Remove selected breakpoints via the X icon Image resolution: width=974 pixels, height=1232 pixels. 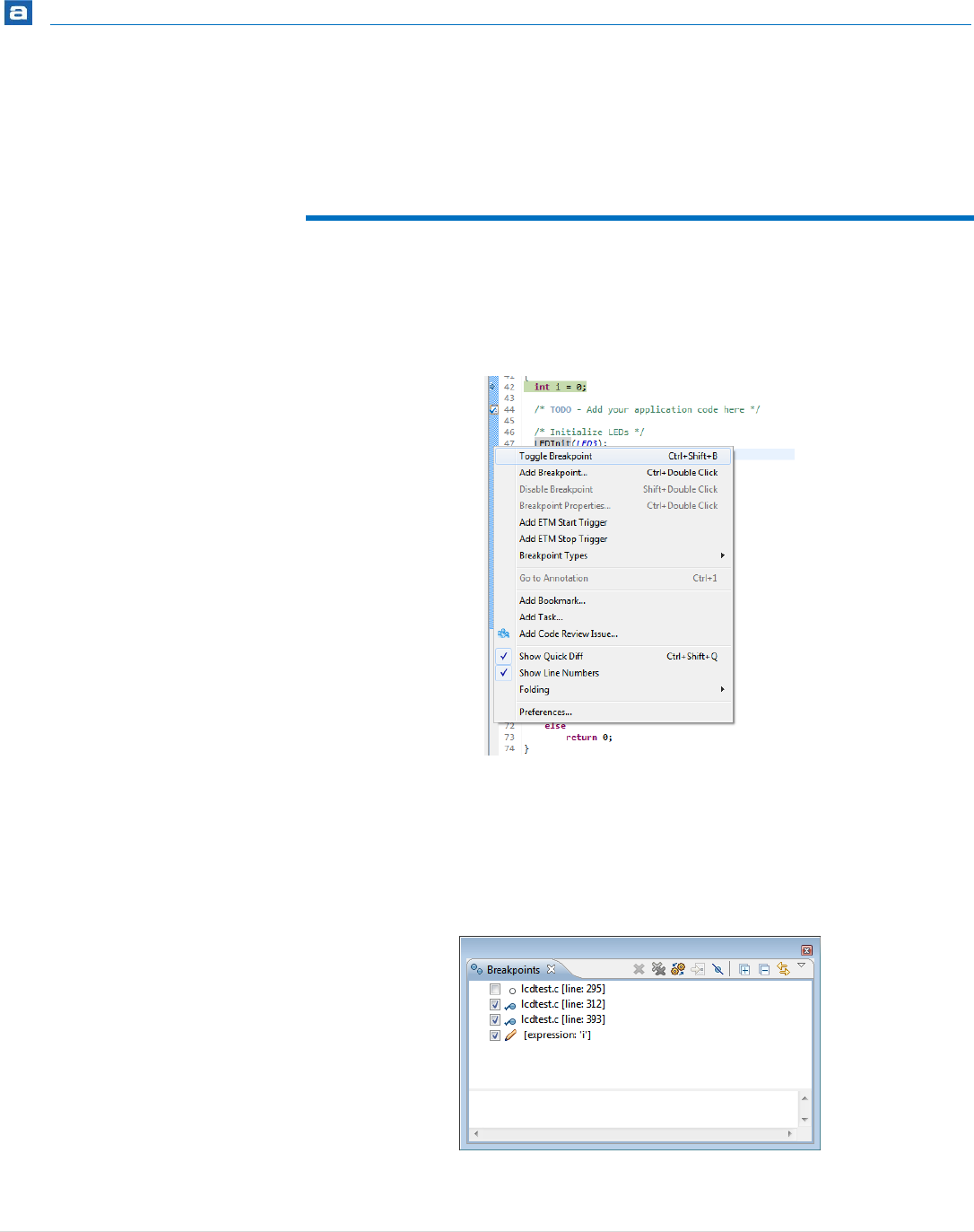pyautogui.click(x=639, y=969)
